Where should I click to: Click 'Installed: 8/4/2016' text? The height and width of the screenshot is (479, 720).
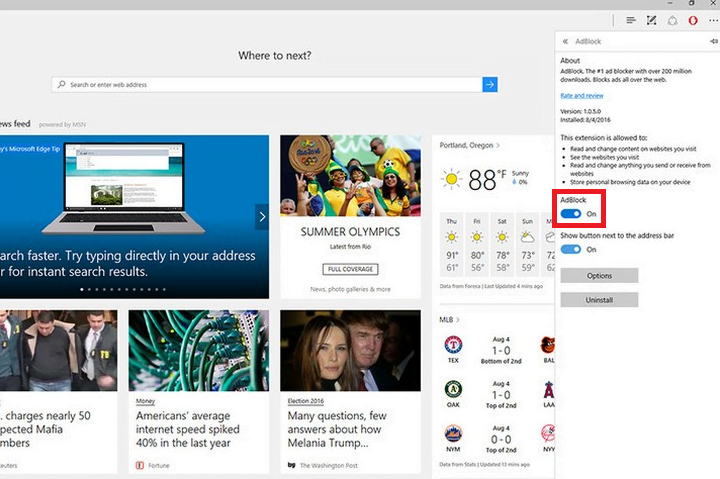(585, 120)
